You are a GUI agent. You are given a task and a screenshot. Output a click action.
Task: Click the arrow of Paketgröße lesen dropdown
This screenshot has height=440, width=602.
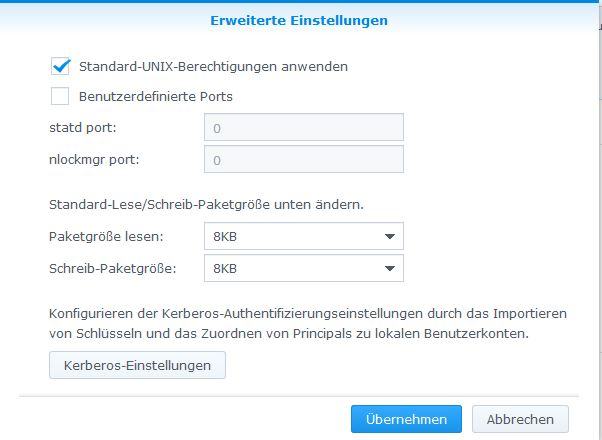coord(389,237)
